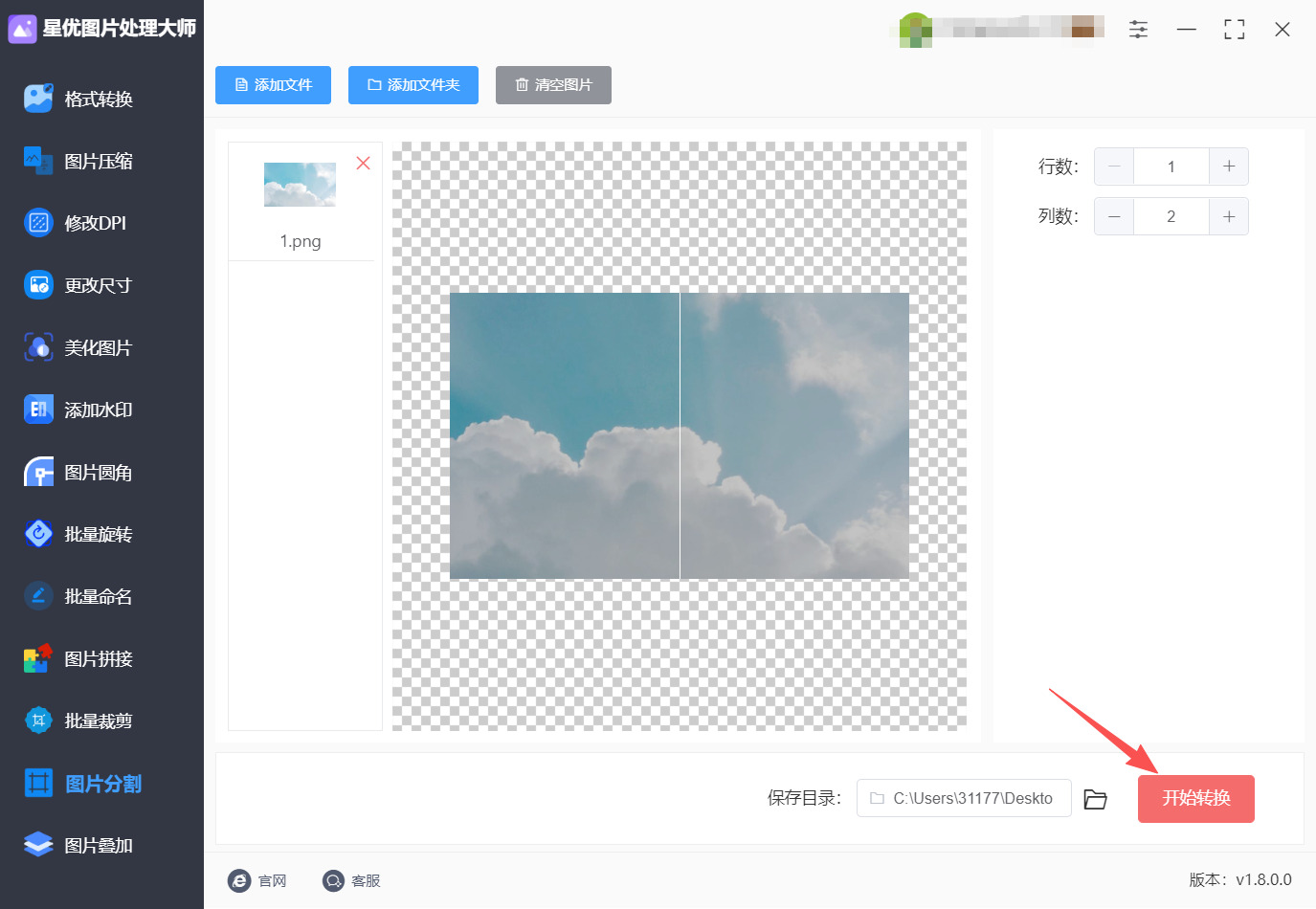Image resolution: width=1316 pixels, height=909 pixels.
Task: Click the 图片叠加 layers icon
Action: click(x=38, y=845)
